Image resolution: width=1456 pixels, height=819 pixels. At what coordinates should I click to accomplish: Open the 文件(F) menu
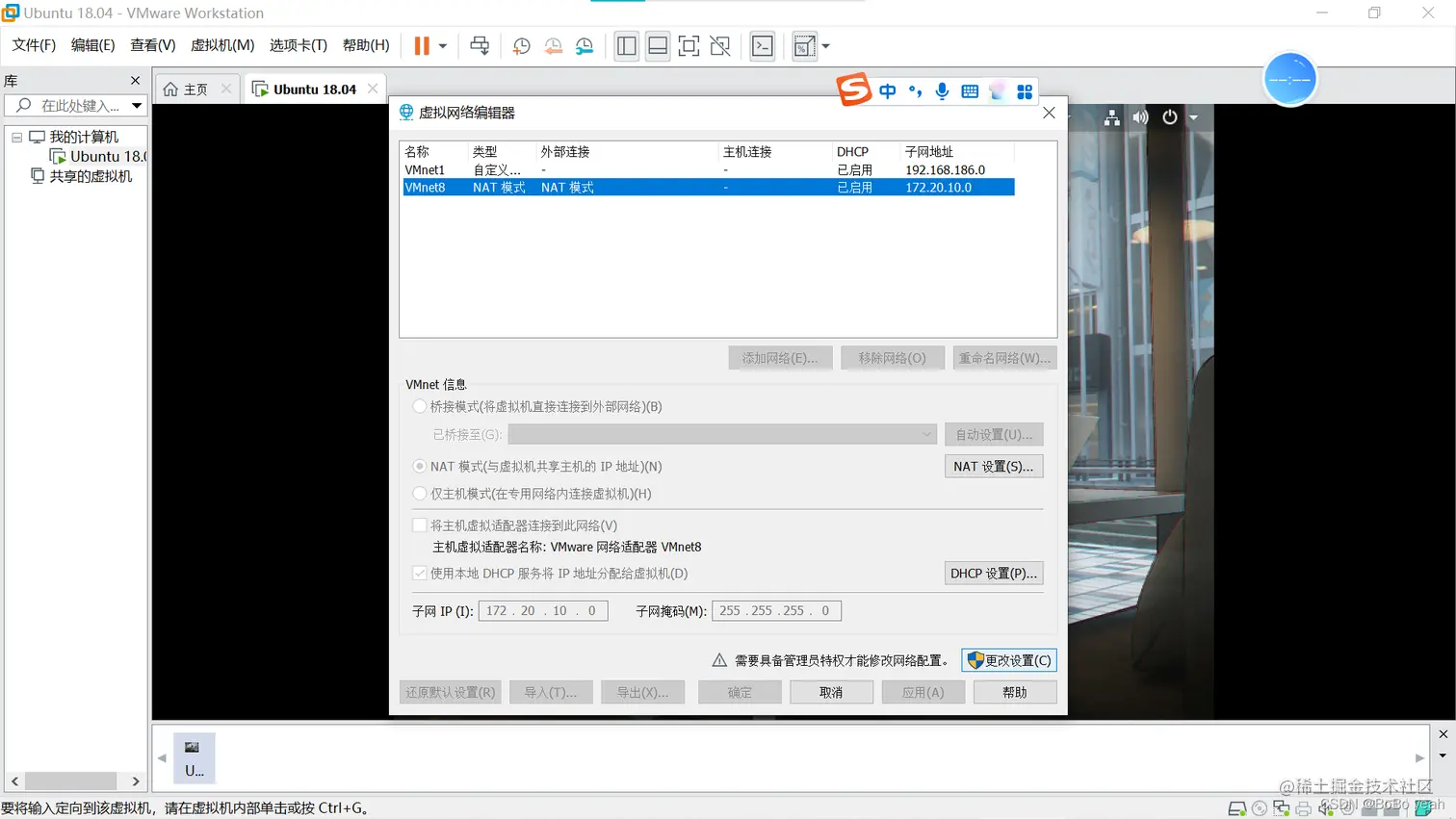tap(34, 45)
